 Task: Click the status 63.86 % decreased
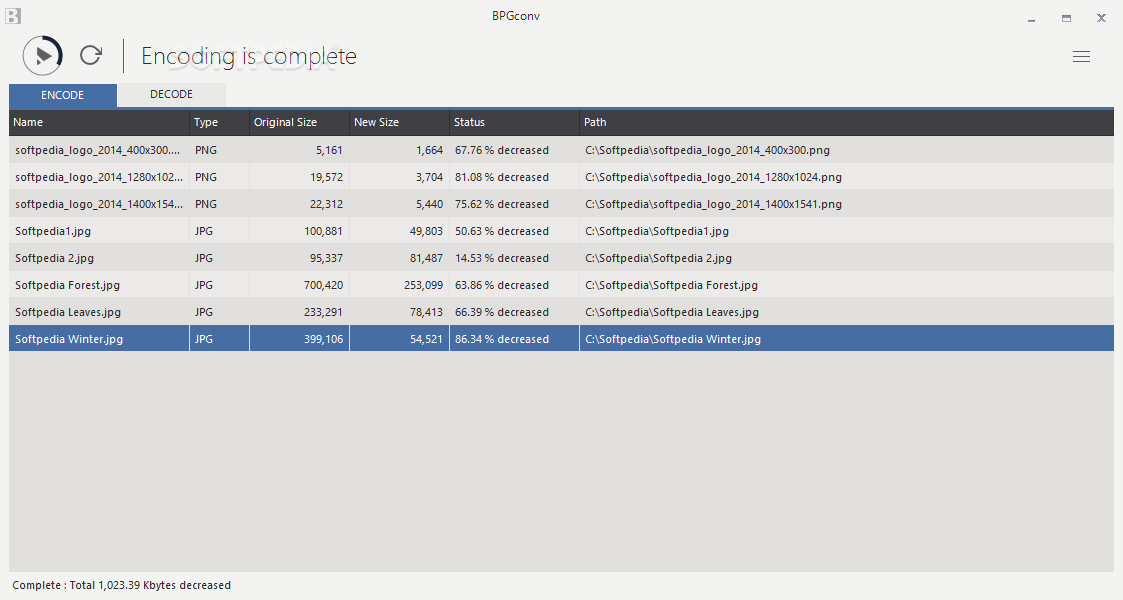tap(501, 285)
